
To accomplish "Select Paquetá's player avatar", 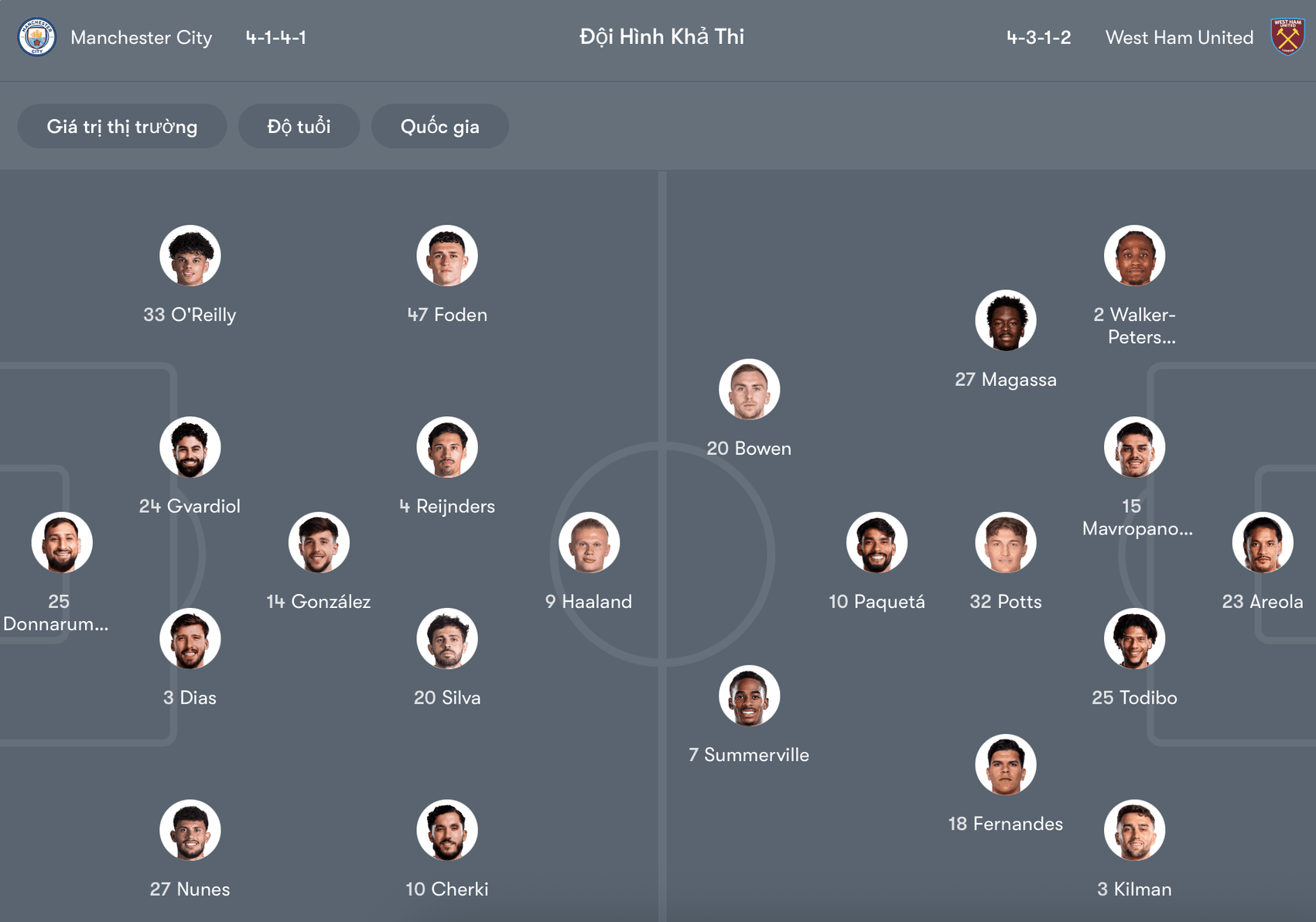I will coord(877,542).
